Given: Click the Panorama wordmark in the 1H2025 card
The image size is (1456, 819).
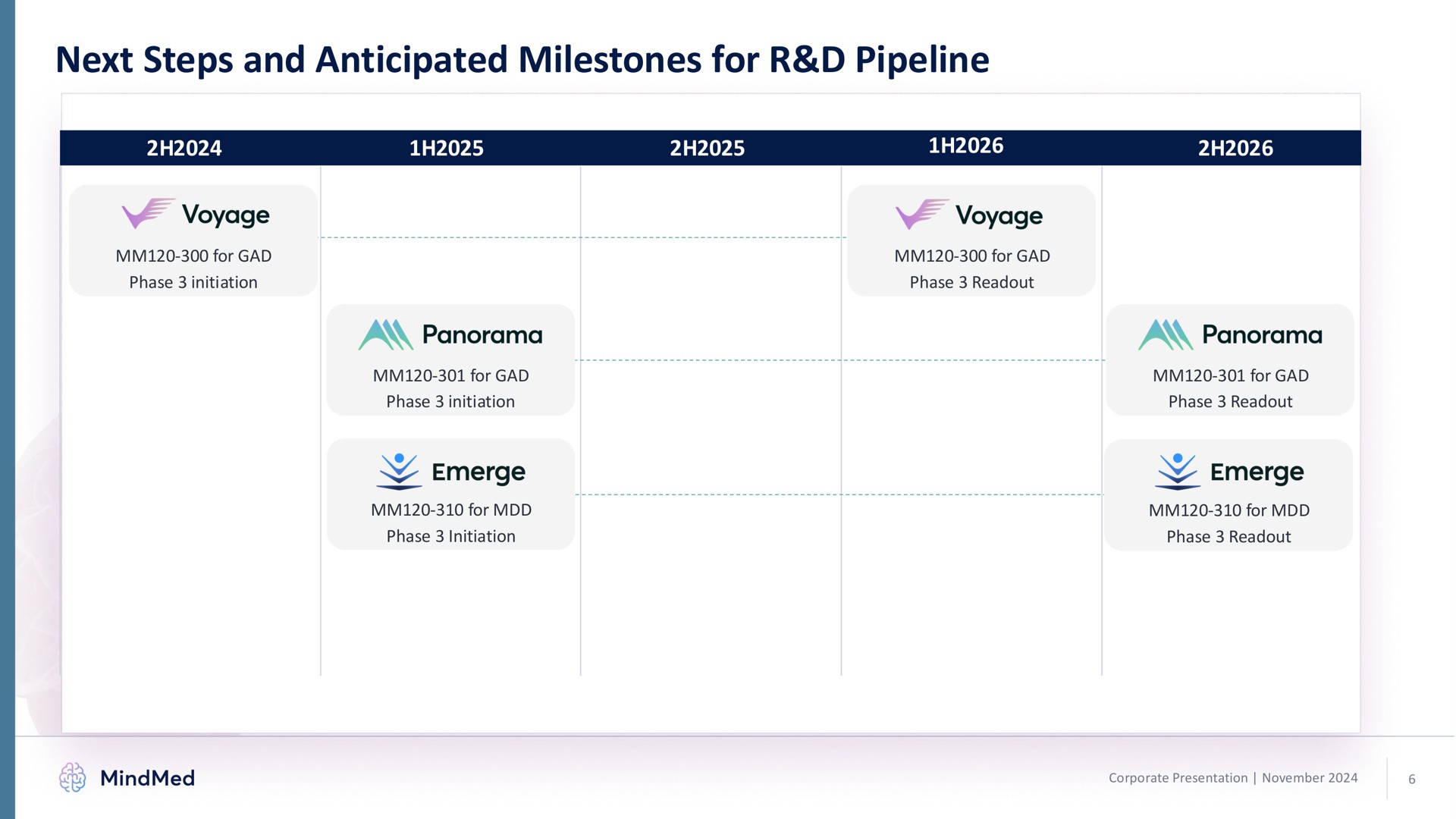Looking at the screenshot, I should [482, 334].
